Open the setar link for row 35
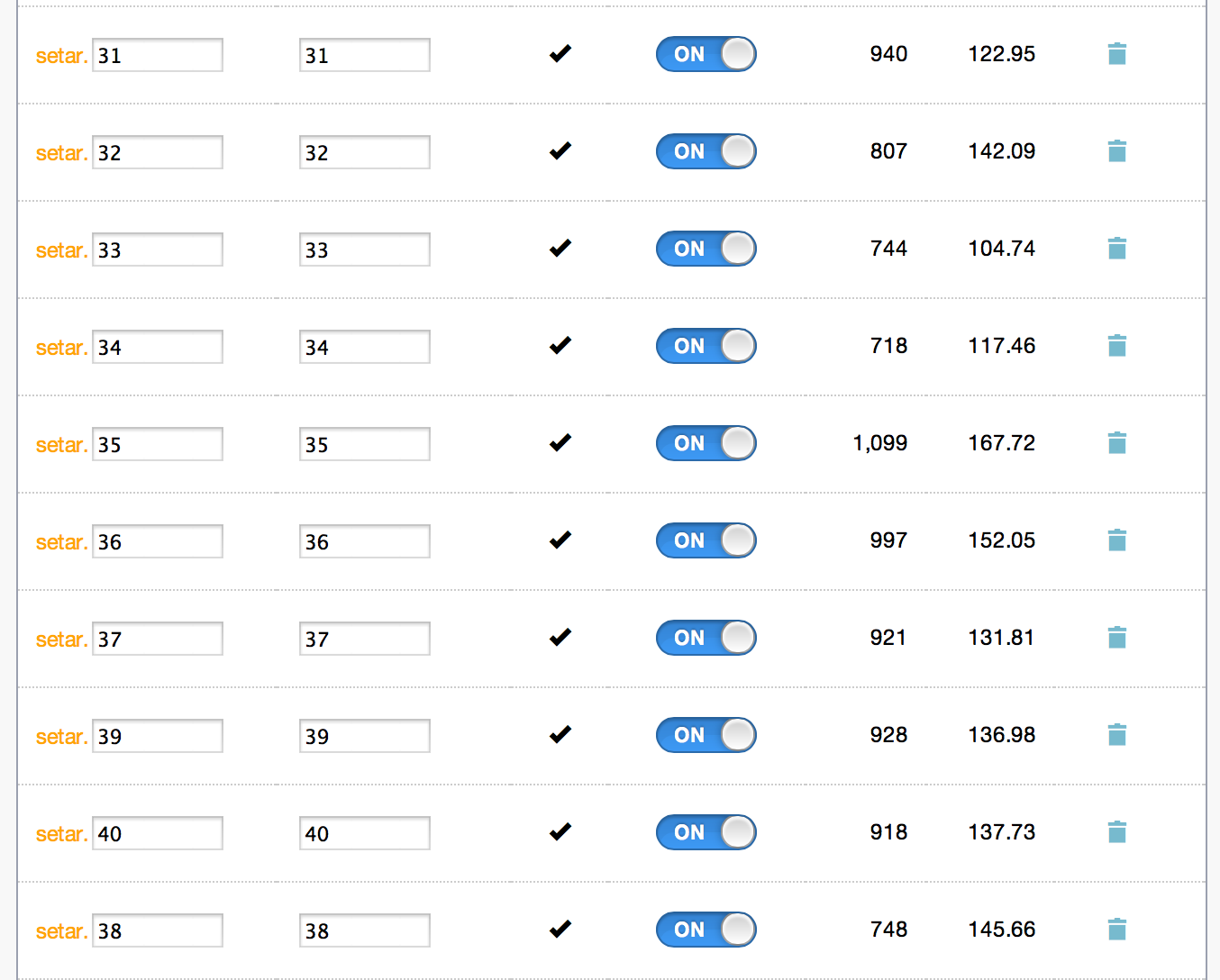Screen dimensions: 1220x980 [60, 445]
